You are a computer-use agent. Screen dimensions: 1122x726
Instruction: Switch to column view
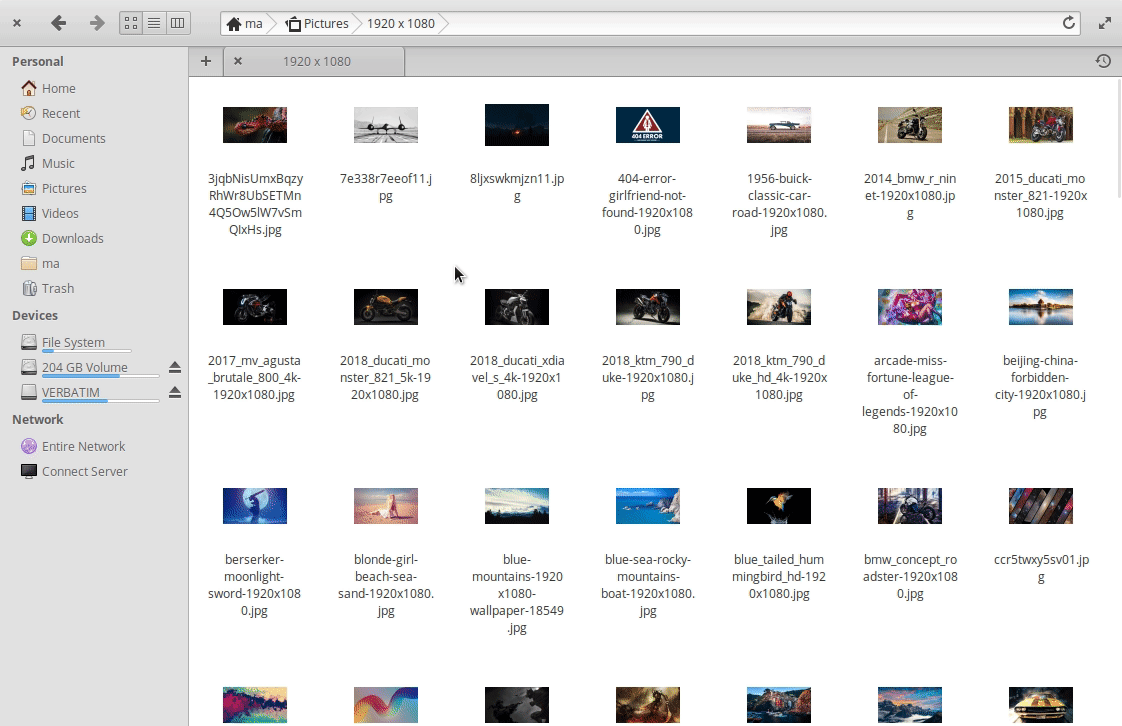click(x=177, y=24)
